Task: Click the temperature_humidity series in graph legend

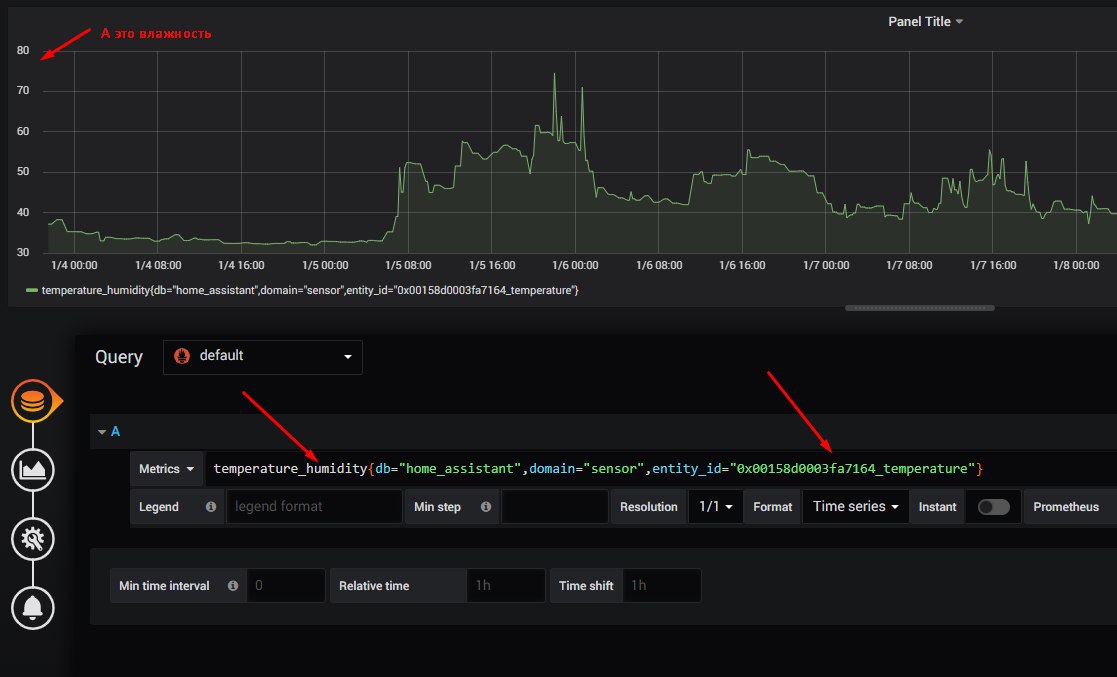Action: pyautogui.click(x=310, y=291)
